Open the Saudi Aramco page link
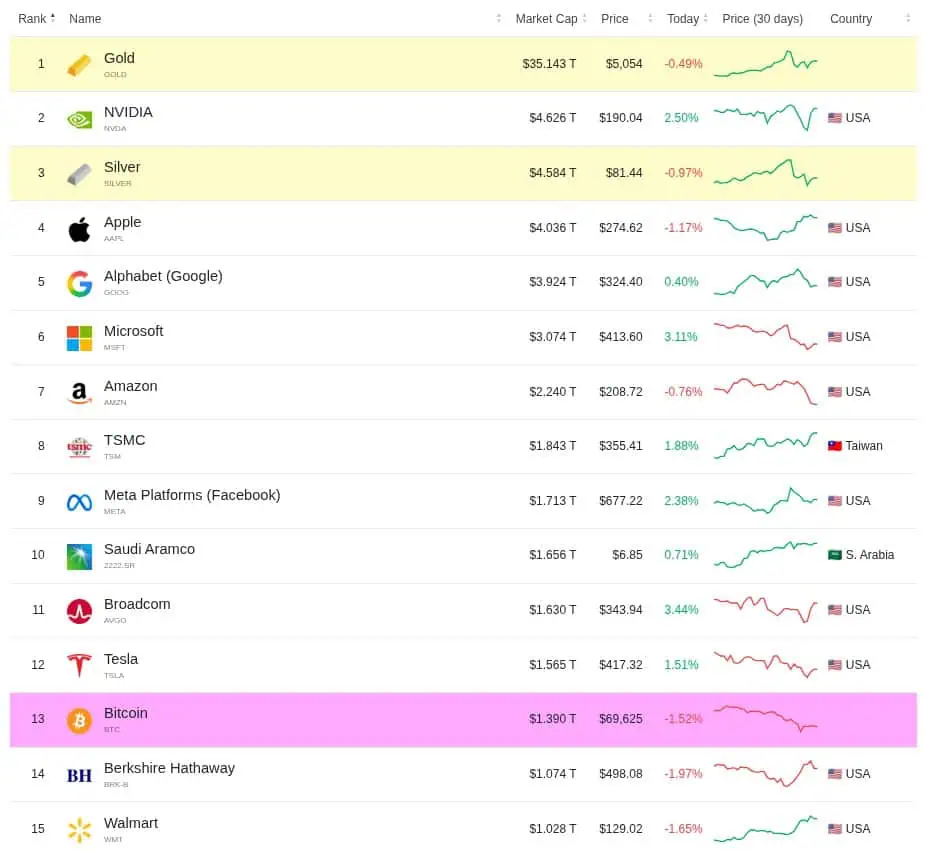 click(149, 549)
